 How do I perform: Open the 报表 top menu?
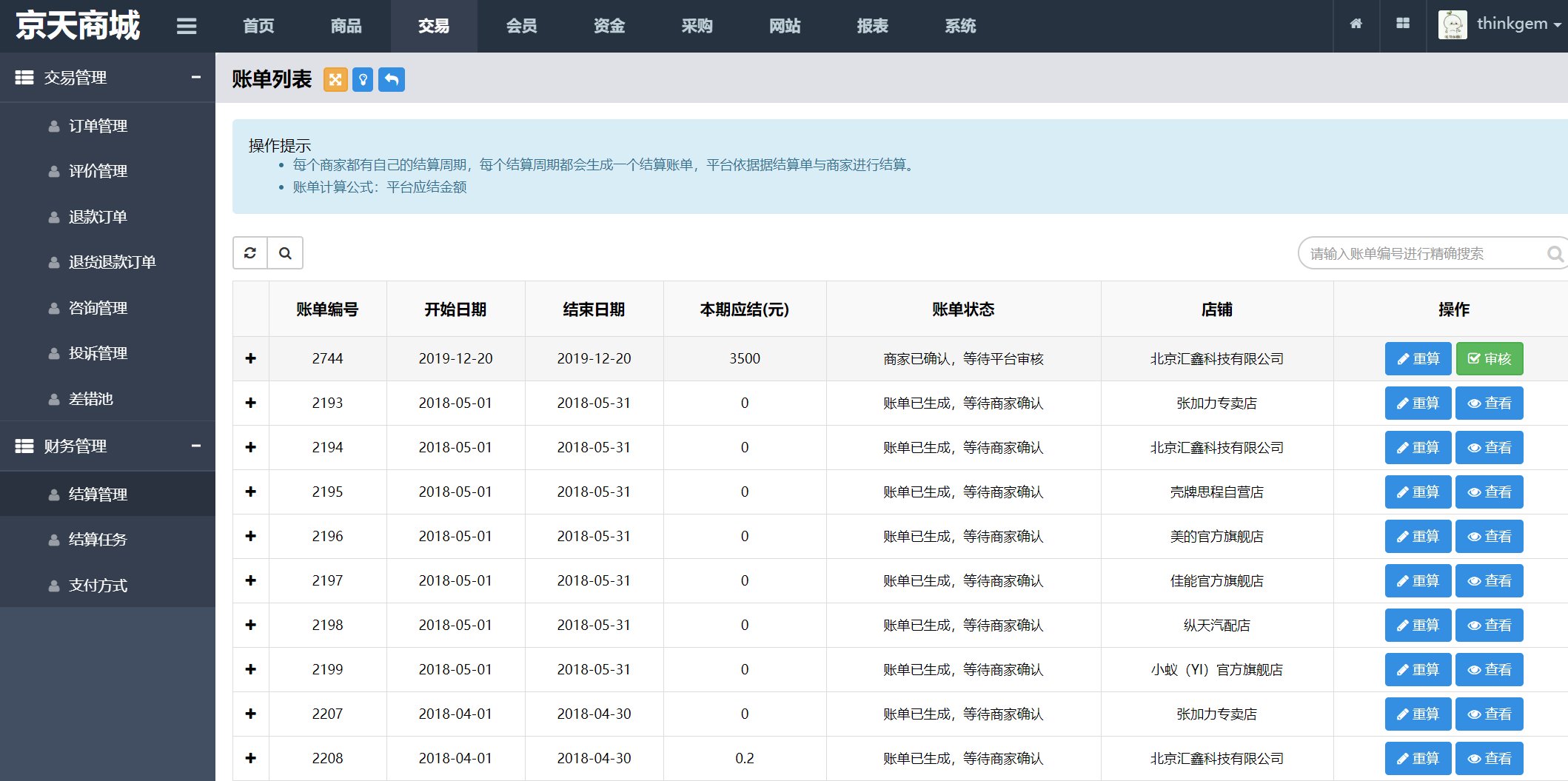(x=873, y=26)
